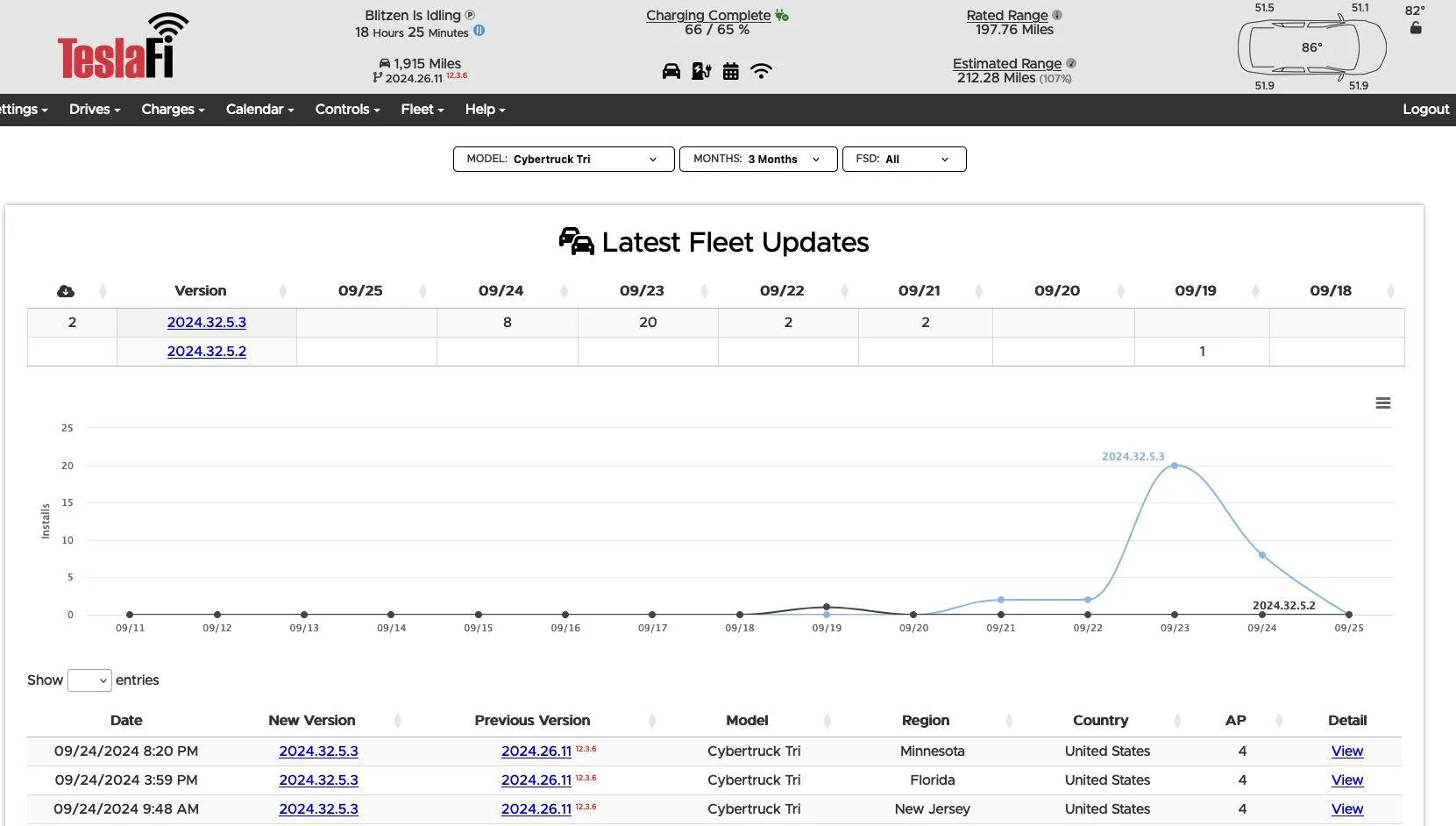Open the Fleet menu
Screen dimensions: 1456x826
point(423,110)
